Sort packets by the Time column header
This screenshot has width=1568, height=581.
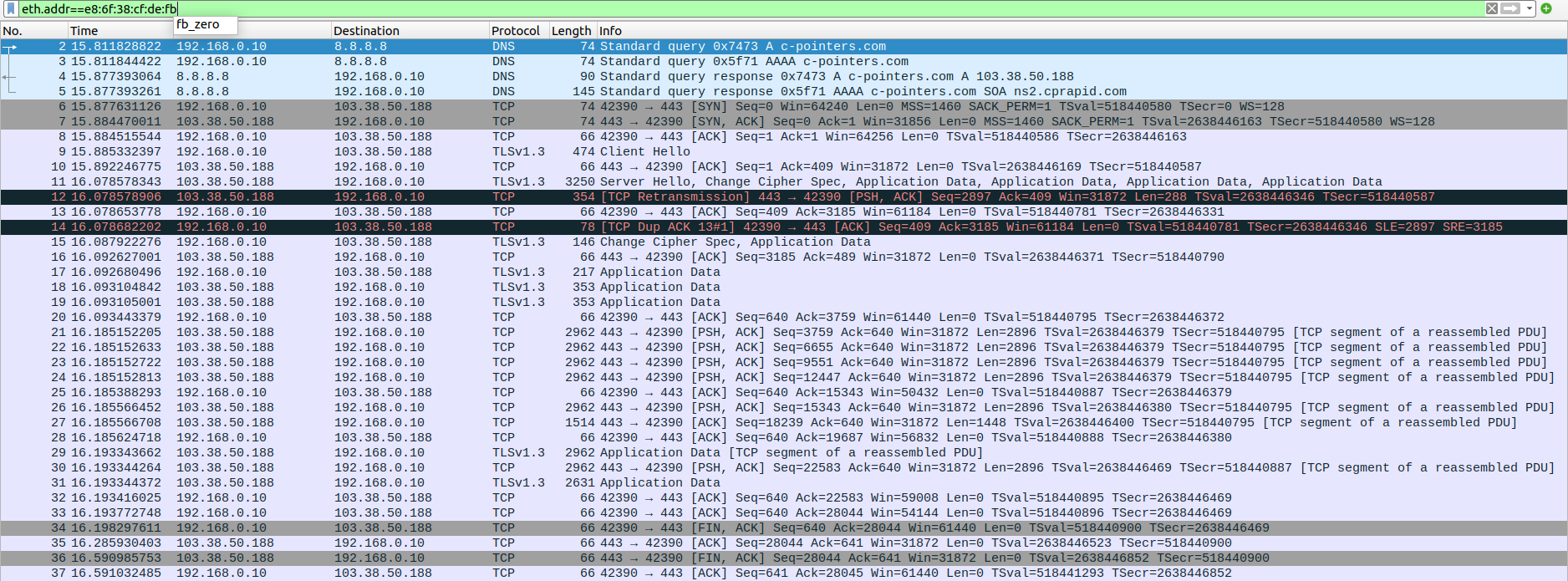pyautogui.click(x=117, y=31)
